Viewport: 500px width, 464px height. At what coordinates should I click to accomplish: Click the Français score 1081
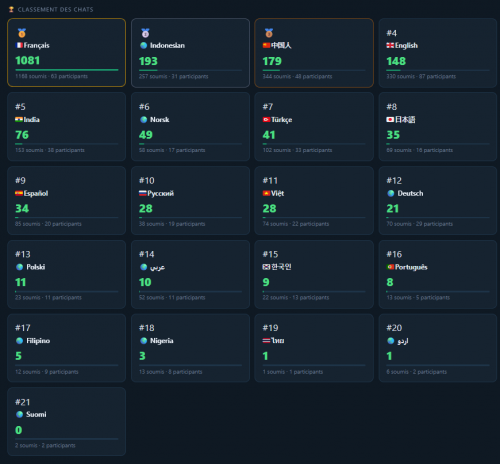point(28,60)
